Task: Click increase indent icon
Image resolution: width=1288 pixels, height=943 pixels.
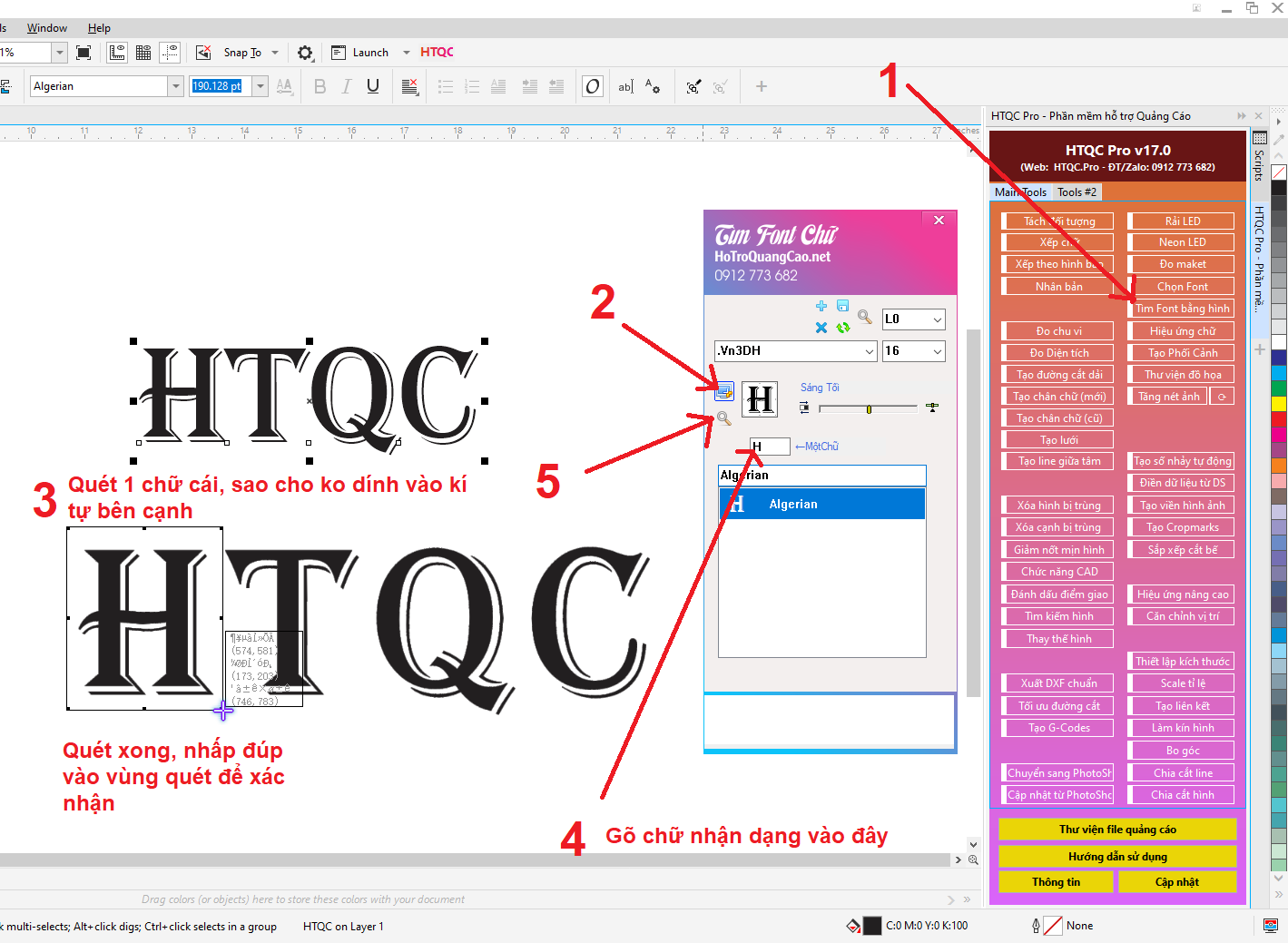Action: [529, 86]
